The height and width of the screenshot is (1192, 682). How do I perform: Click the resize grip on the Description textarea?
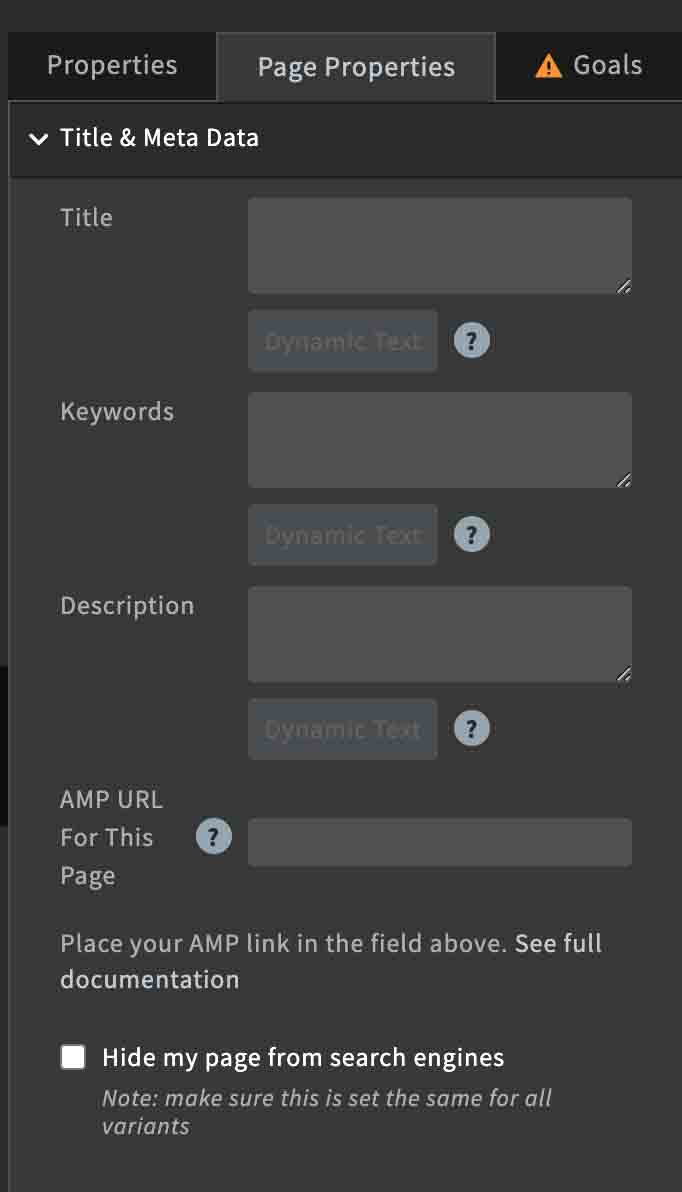click(x=623, y=674)
